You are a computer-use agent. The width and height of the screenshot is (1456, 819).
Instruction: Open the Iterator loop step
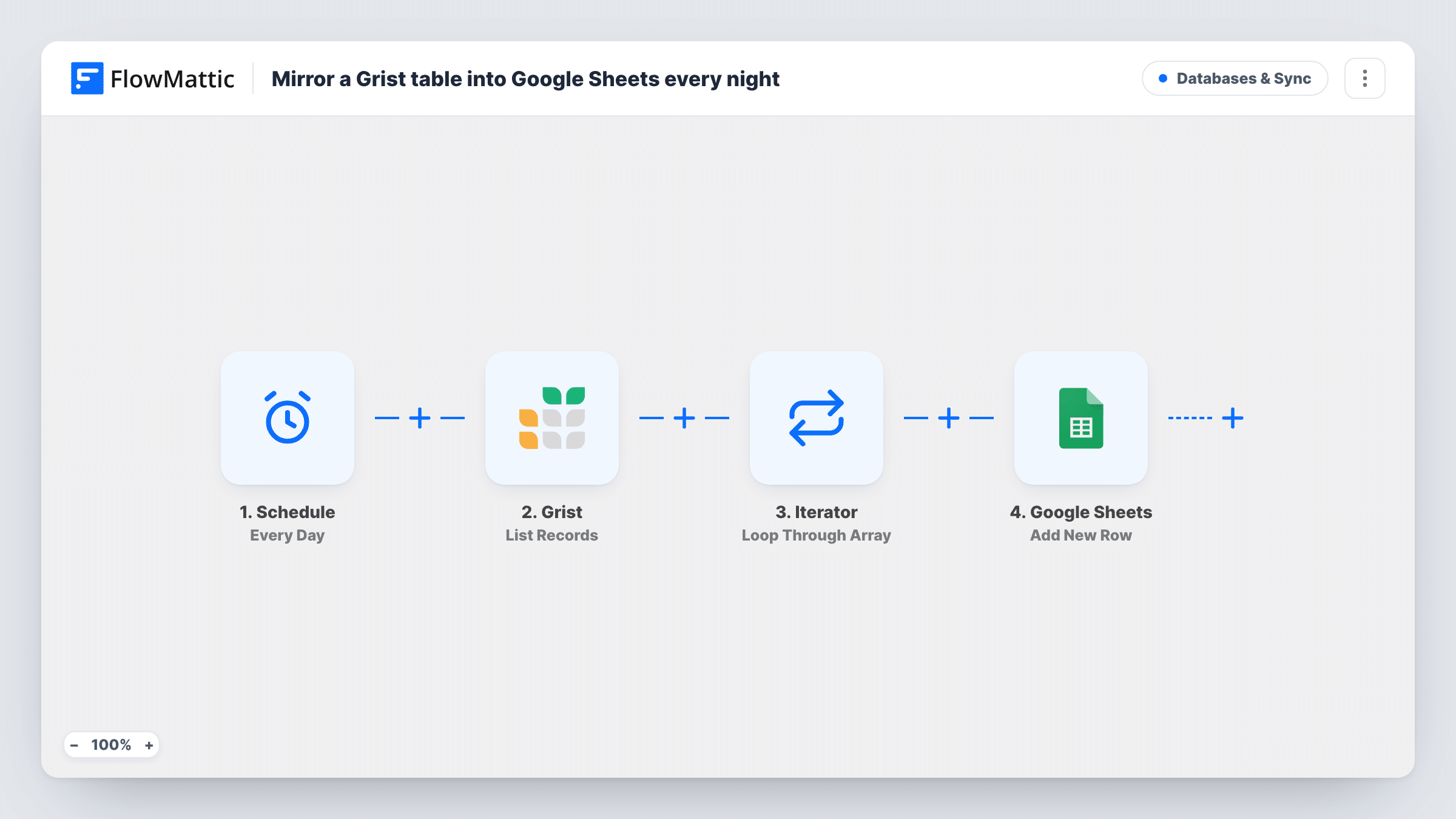817,418
